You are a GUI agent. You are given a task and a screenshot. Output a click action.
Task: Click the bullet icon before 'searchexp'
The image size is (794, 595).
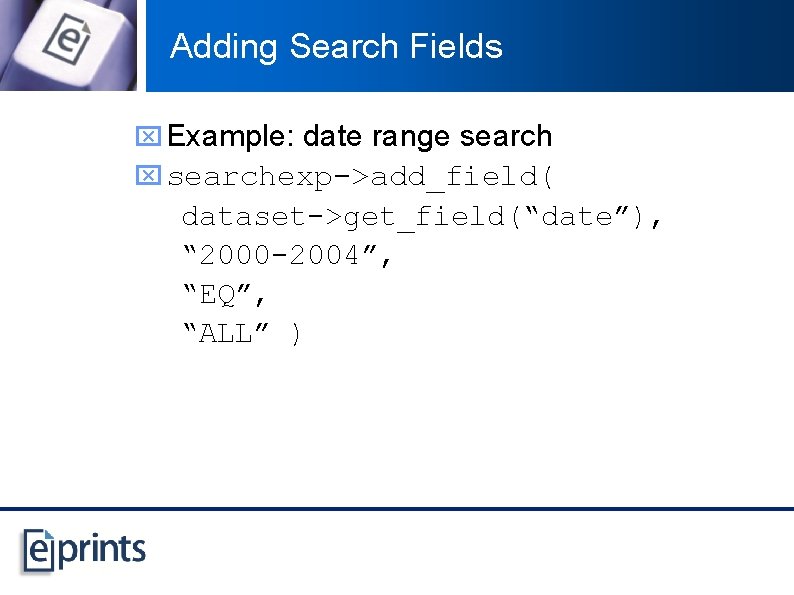(x=148, y=175)
